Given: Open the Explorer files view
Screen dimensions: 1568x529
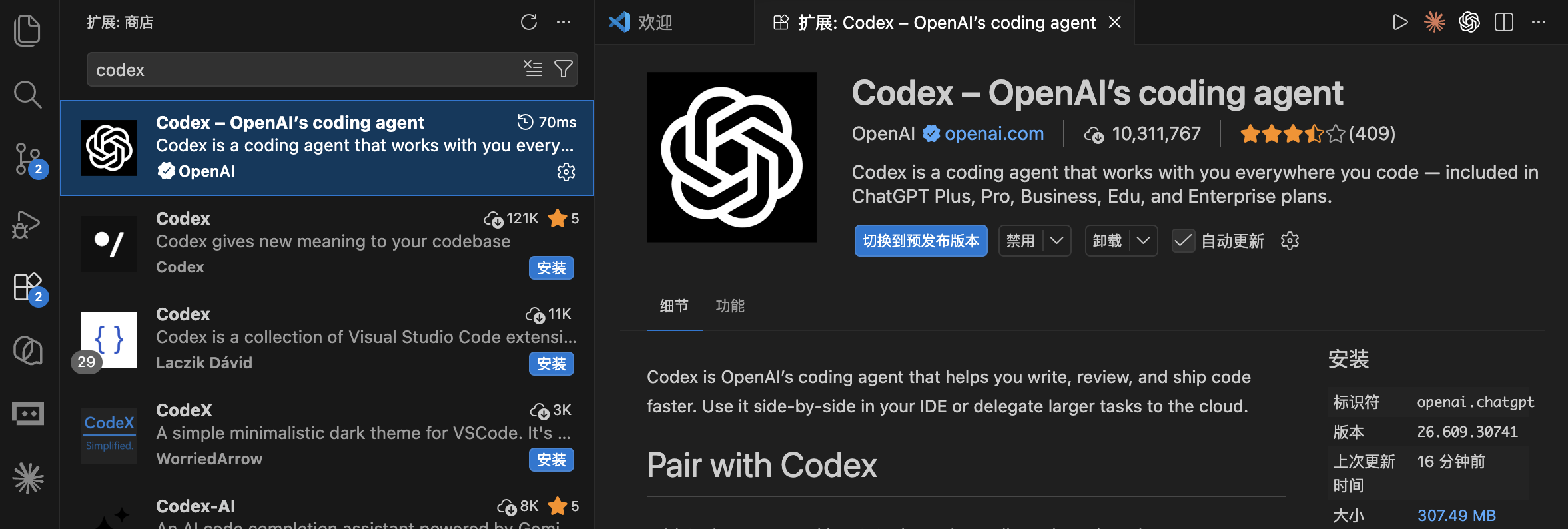Looking at the screenshot, I should 27,30.
